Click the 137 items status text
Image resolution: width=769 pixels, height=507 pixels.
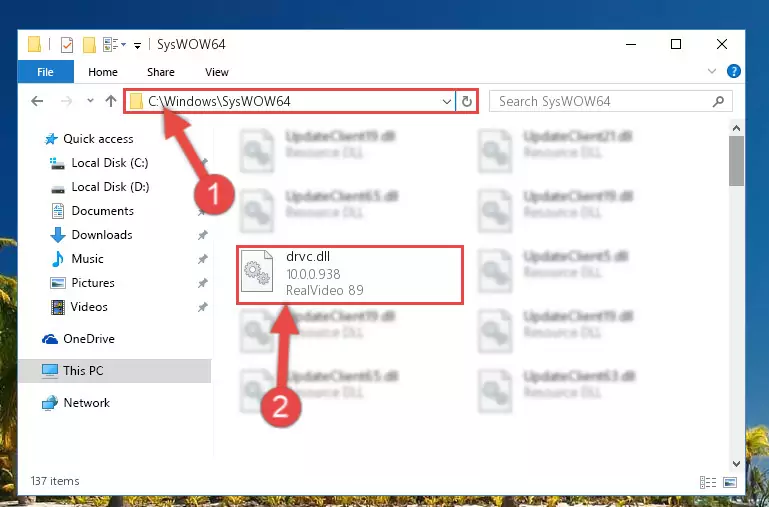(x=55, y=481)
